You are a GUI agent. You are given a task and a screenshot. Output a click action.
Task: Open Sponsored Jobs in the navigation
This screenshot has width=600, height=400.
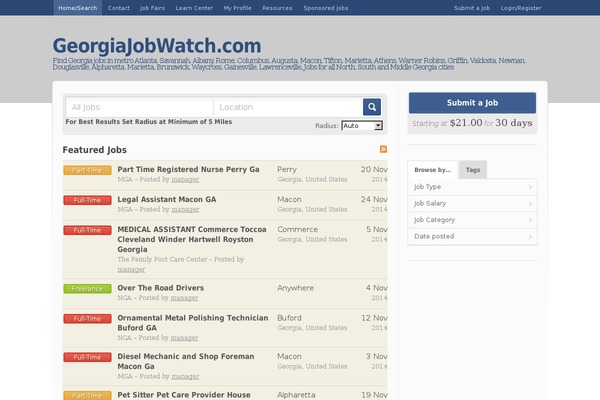pyautogui.click(x=326, y=8)
